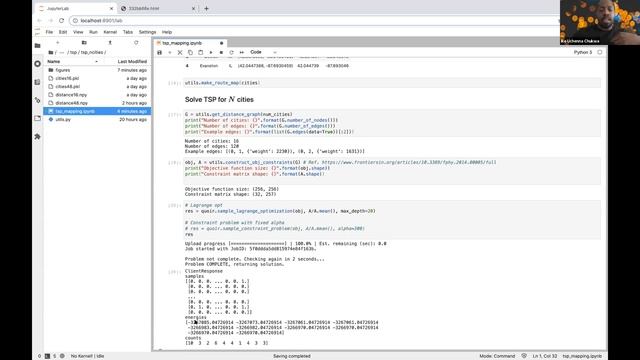Image resolution: width=640 pixels, height=360 pixels.
Task: Refresh the file list icon
Action: coord(136,42)
